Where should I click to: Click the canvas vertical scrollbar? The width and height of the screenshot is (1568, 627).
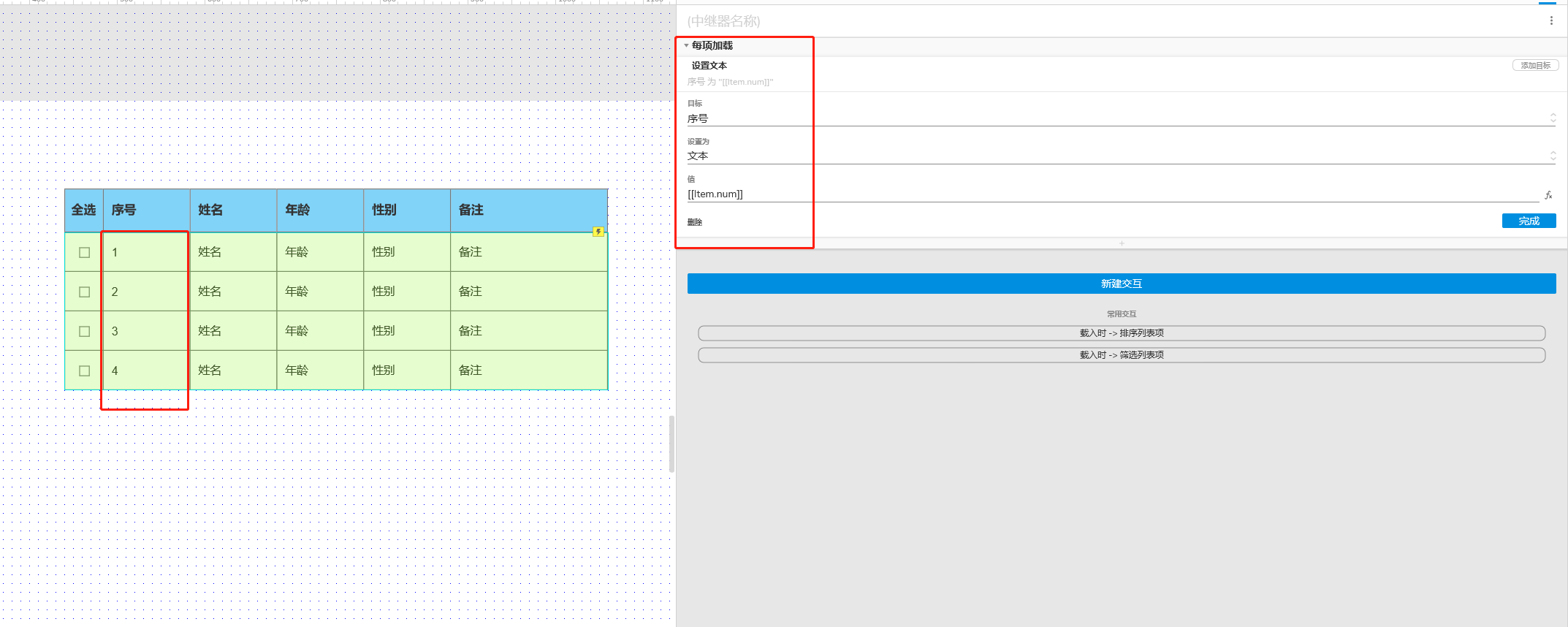click(x=671, y=444)
